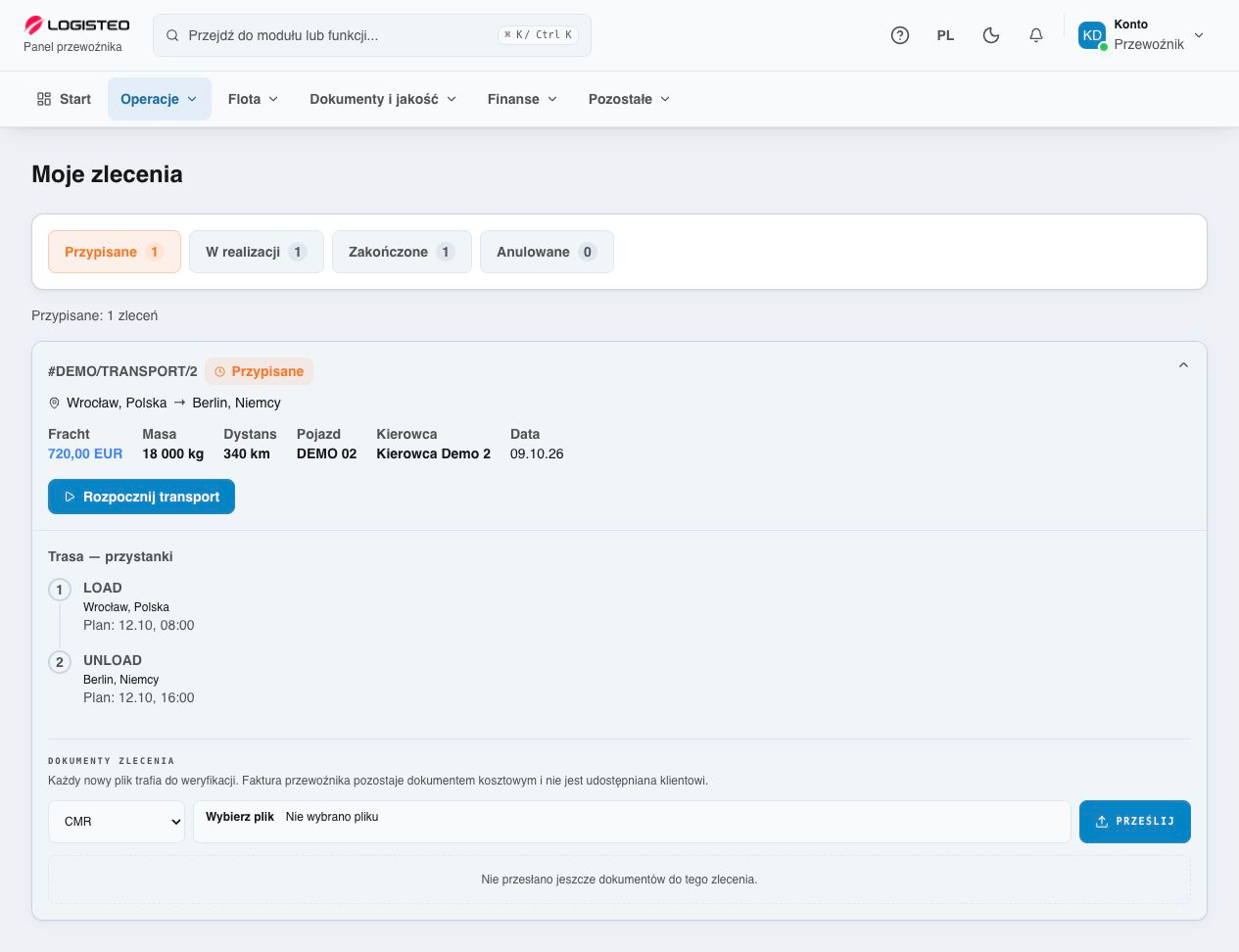The width and height of the screenshot is (1239, 952).
Task: Click the distance value 340 km
Action: click(247, 453)
